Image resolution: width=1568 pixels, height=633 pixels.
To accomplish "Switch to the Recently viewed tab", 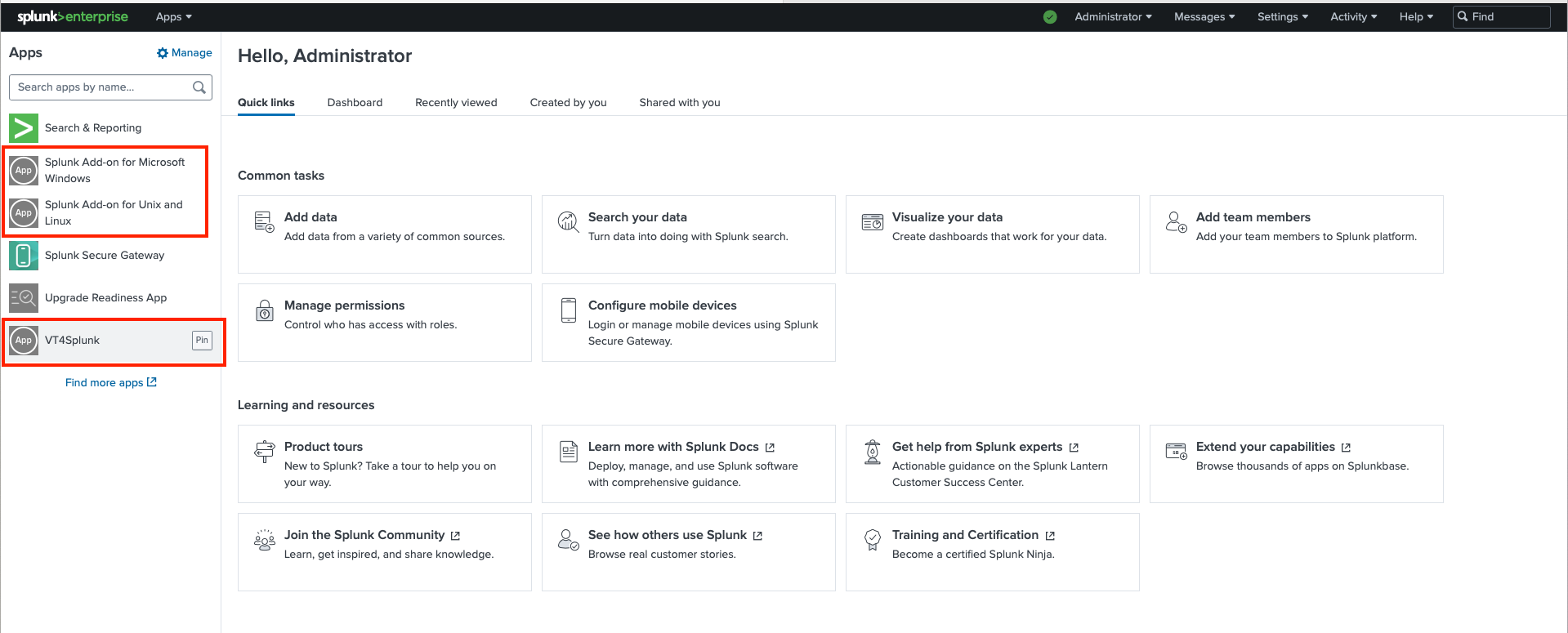I will (x=456, y=103).
